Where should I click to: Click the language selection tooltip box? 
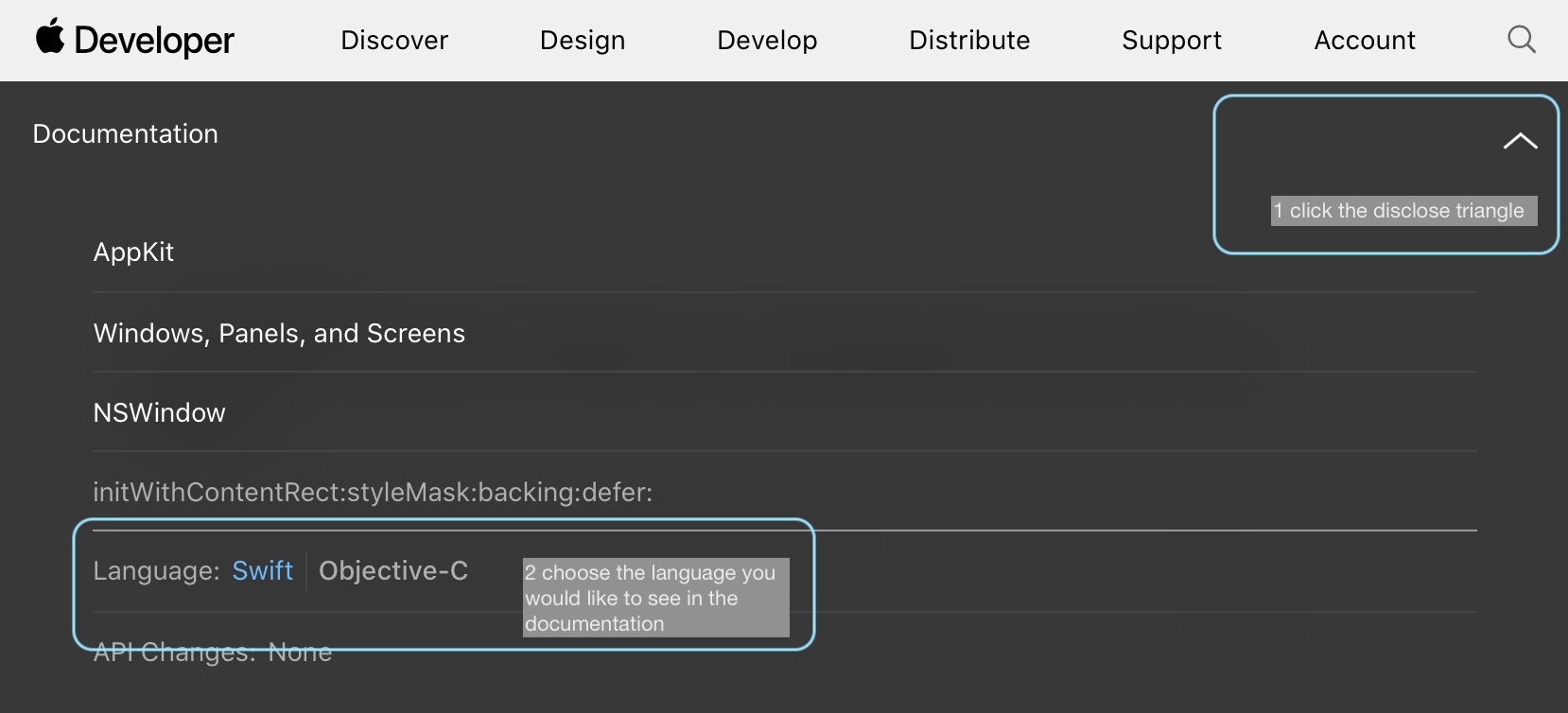click(x=656, y=598)
